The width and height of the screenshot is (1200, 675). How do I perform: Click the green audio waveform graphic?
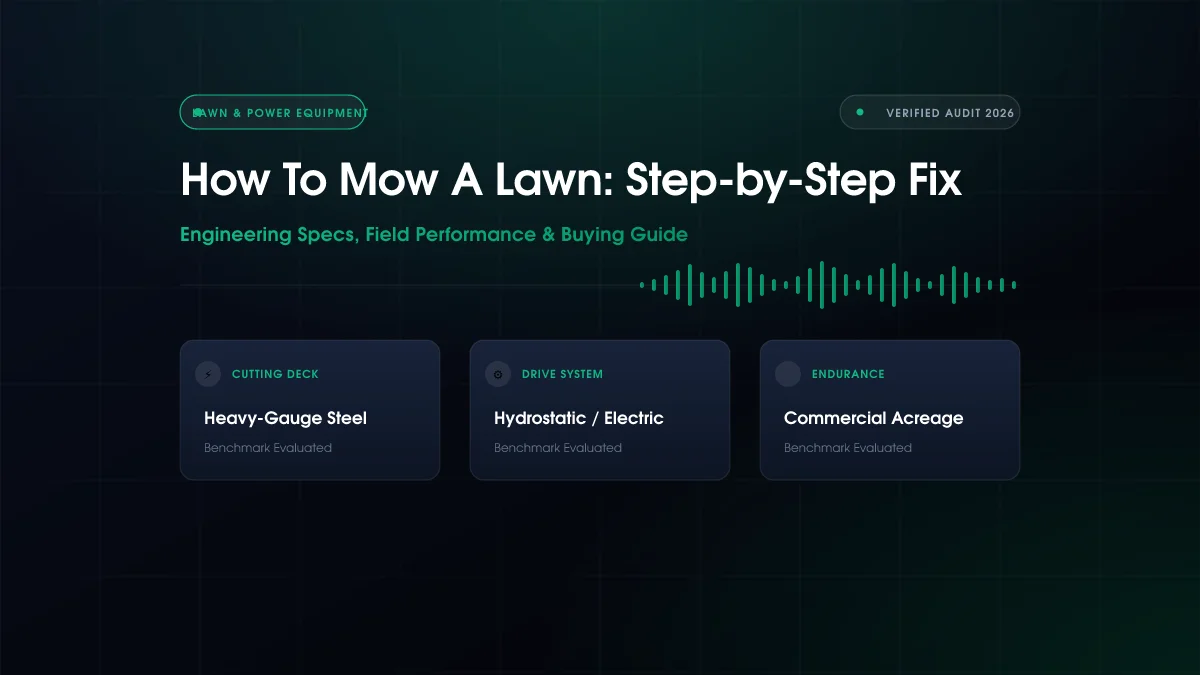(x=828, y=285)
